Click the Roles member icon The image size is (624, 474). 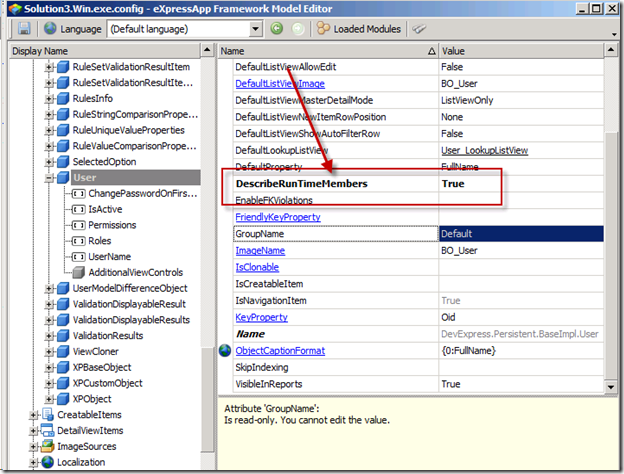78,241
